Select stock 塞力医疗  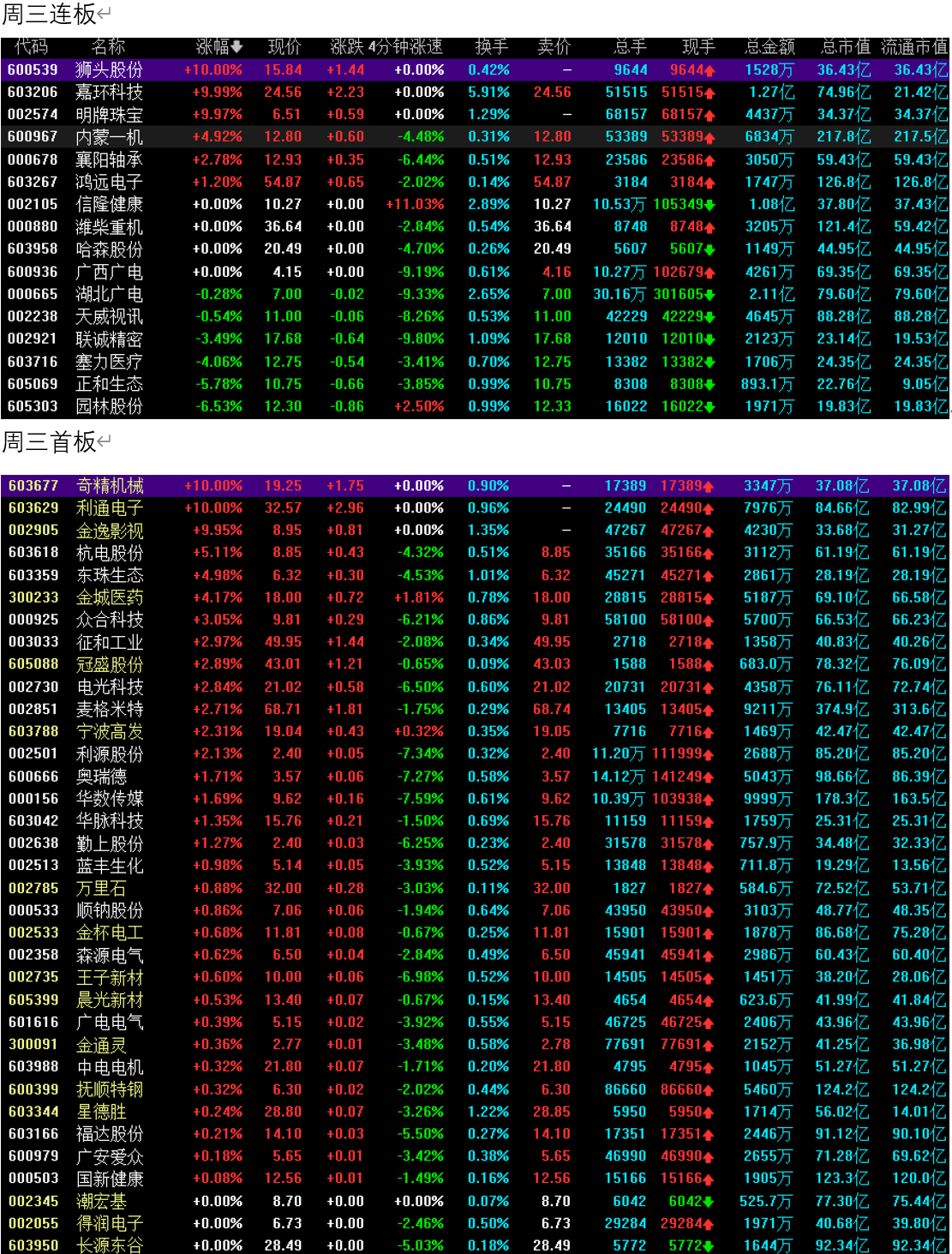(x=109, y=362)
